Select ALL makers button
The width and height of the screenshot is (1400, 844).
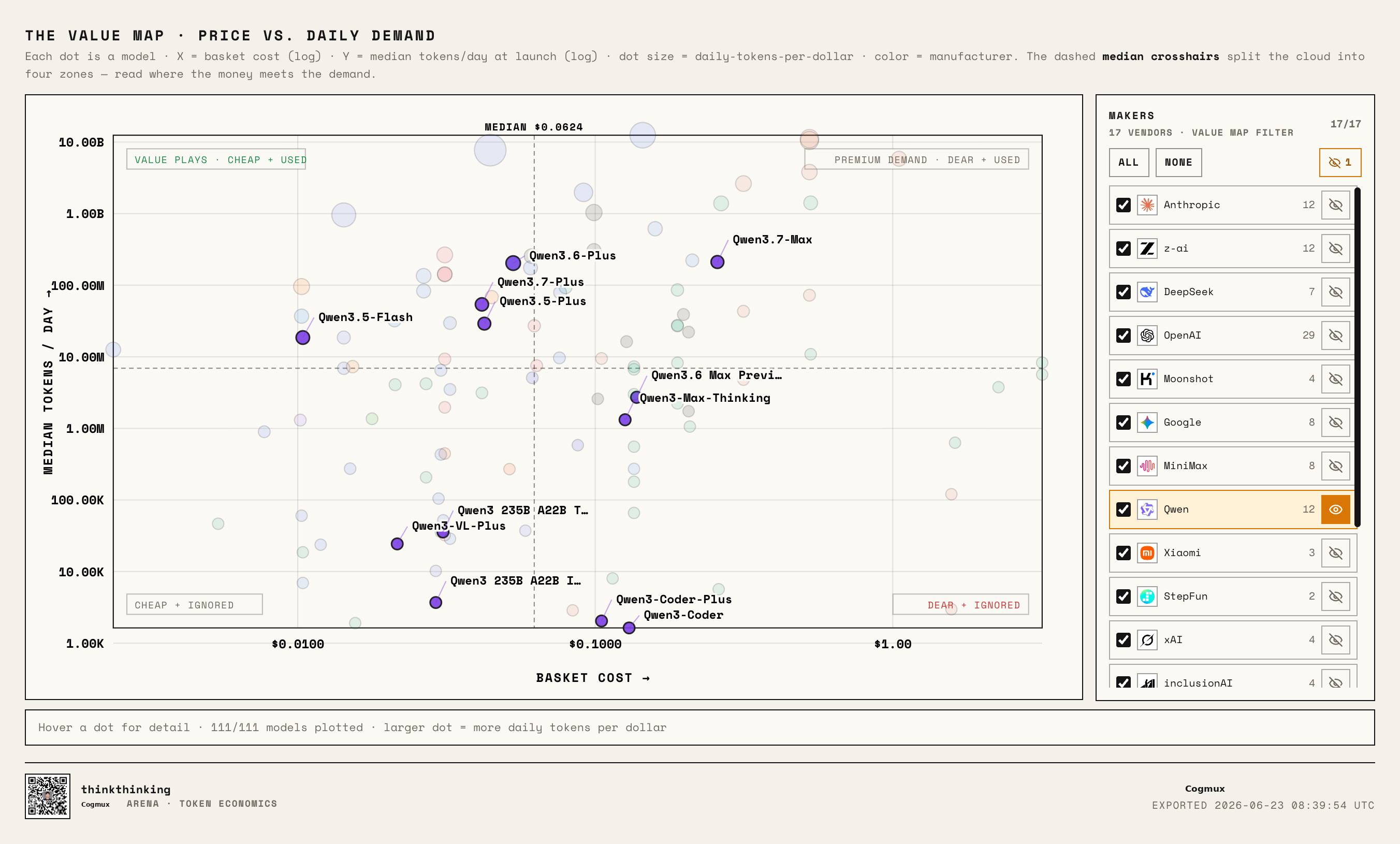pos(1128,163)
